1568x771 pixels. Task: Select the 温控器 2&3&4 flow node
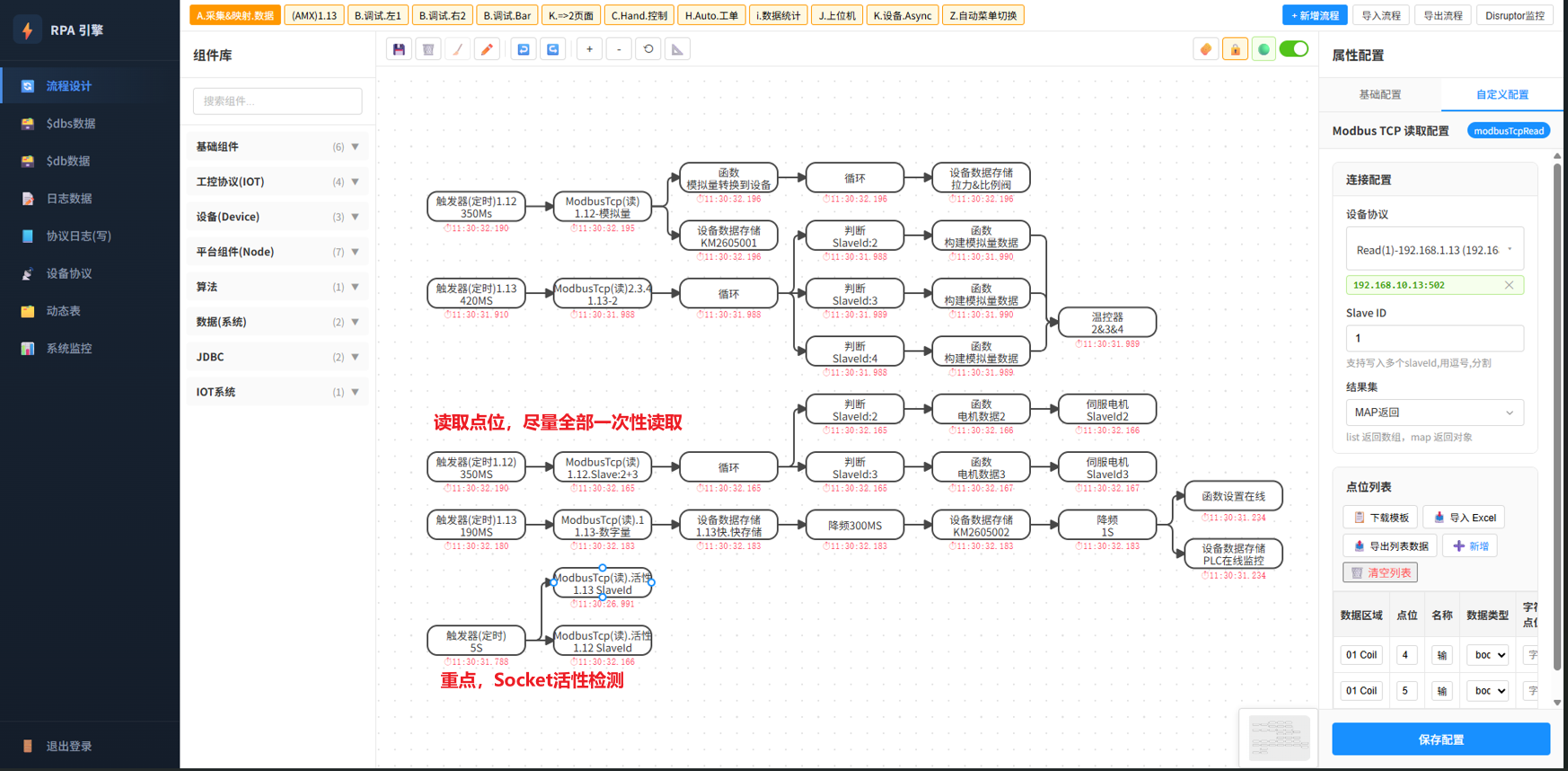pos(1107,323)
